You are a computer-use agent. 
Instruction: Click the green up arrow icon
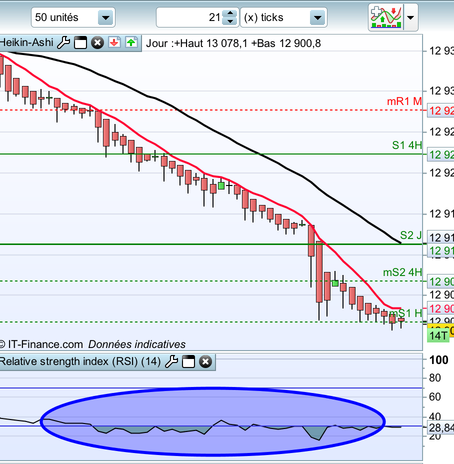(x=131, y=43)
